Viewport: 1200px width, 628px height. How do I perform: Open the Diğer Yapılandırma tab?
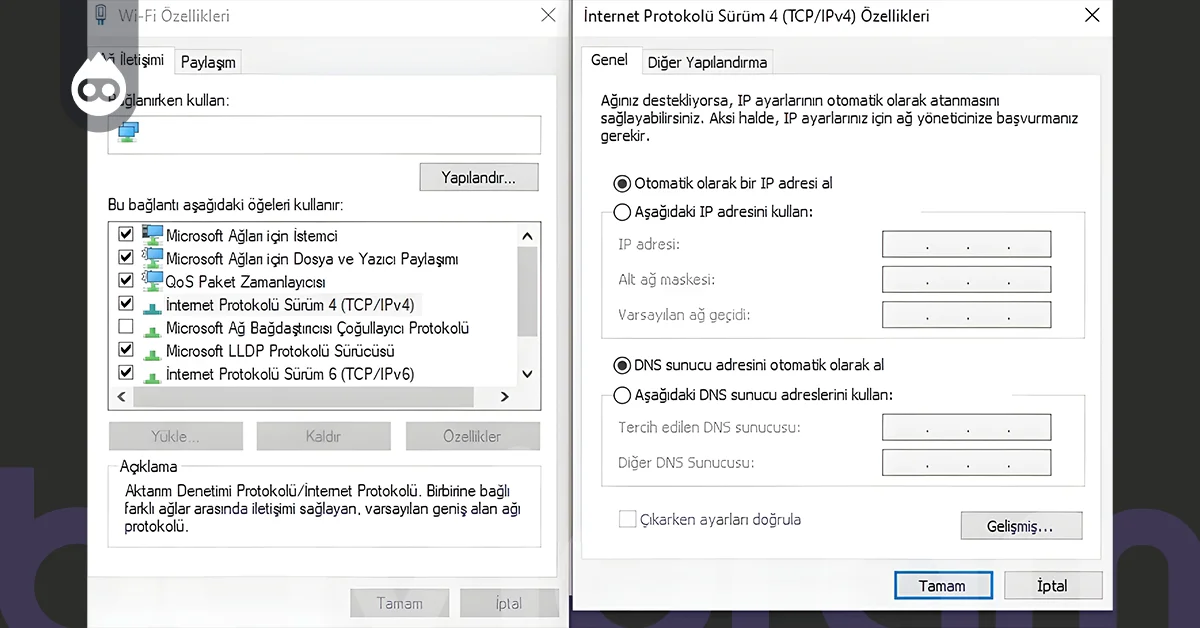tap(707, 61)
